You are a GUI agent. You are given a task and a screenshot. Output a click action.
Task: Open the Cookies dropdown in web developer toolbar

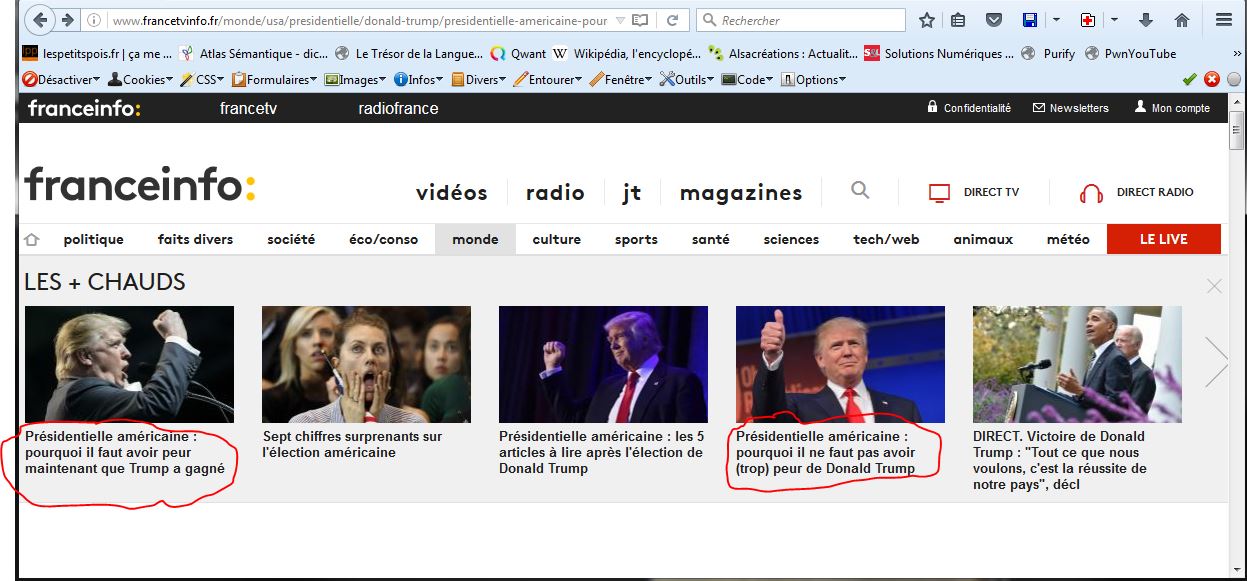pyautogui.click(x=140, y=79)
